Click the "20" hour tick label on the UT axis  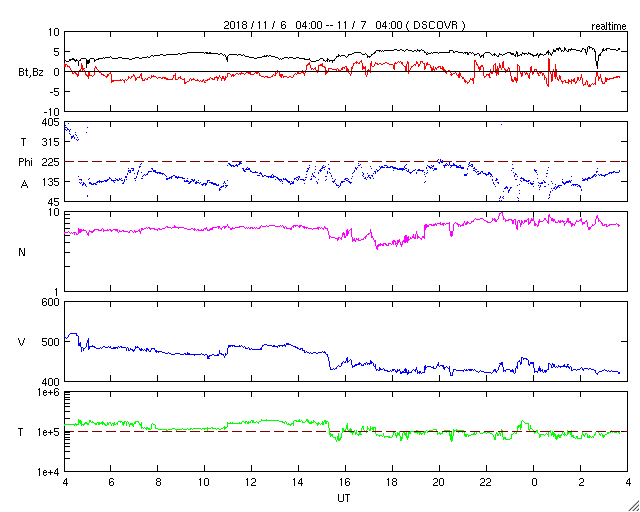439,482
